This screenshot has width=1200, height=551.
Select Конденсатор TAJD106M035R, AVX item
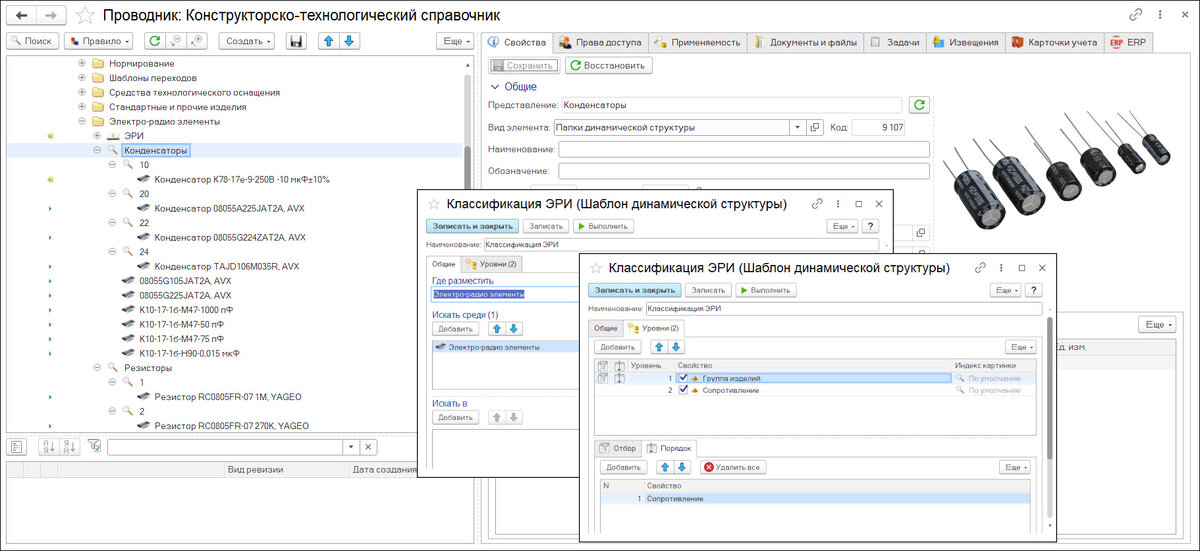coord(226,266)
